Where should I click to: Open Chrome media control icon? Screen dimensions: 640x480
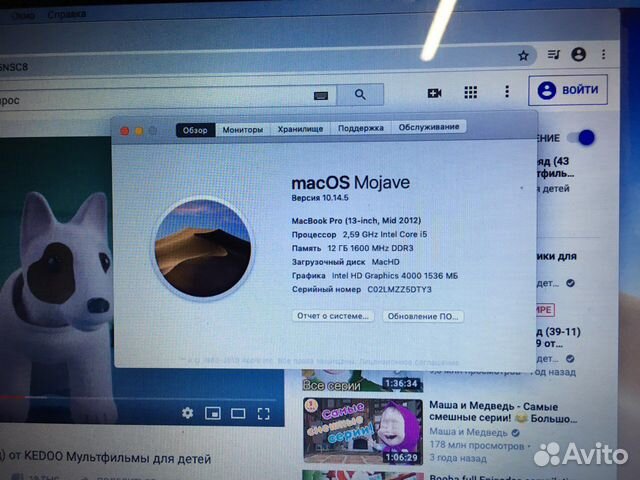pyautogui.click(x=553, y=54)
